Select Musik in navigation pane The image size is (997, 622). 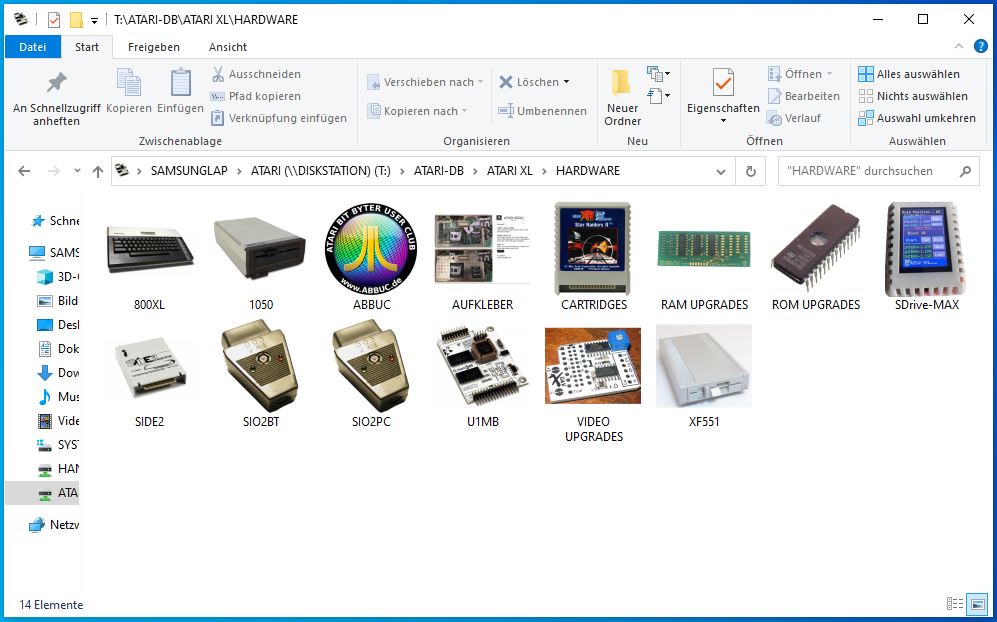[x=58, y=397]
